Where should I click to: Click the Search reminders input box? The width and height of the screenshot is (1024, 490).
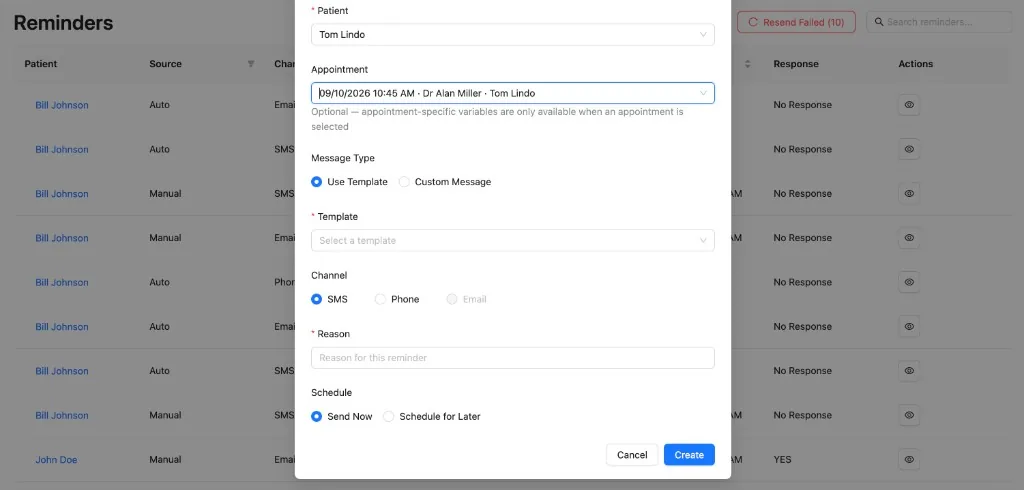[x=939, y=22]
